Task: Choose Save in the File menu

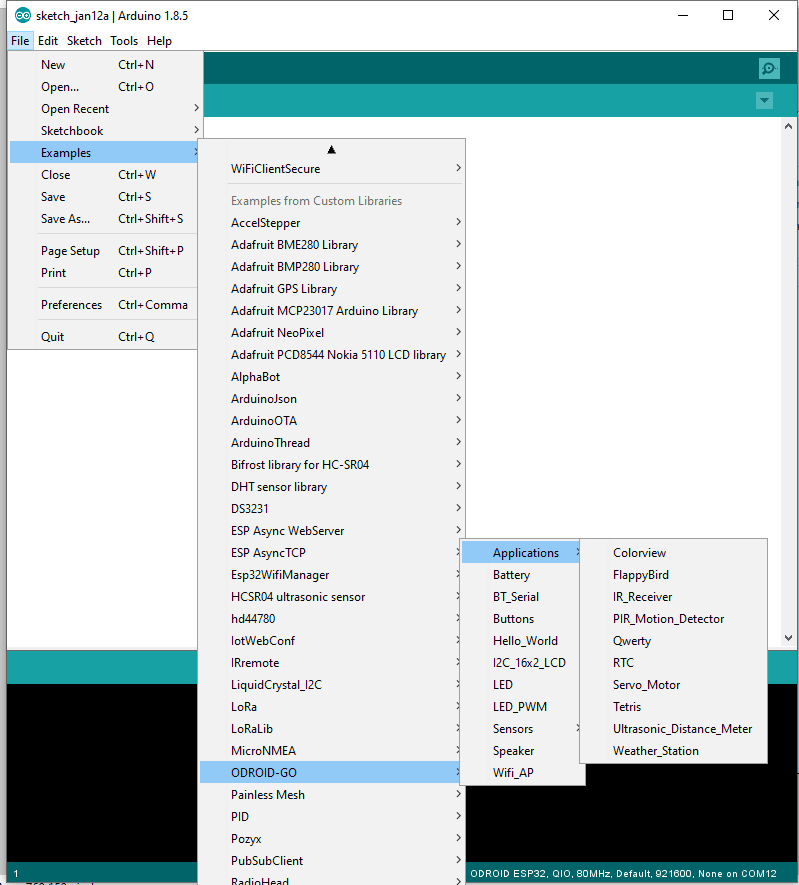Action: [104, 197]
